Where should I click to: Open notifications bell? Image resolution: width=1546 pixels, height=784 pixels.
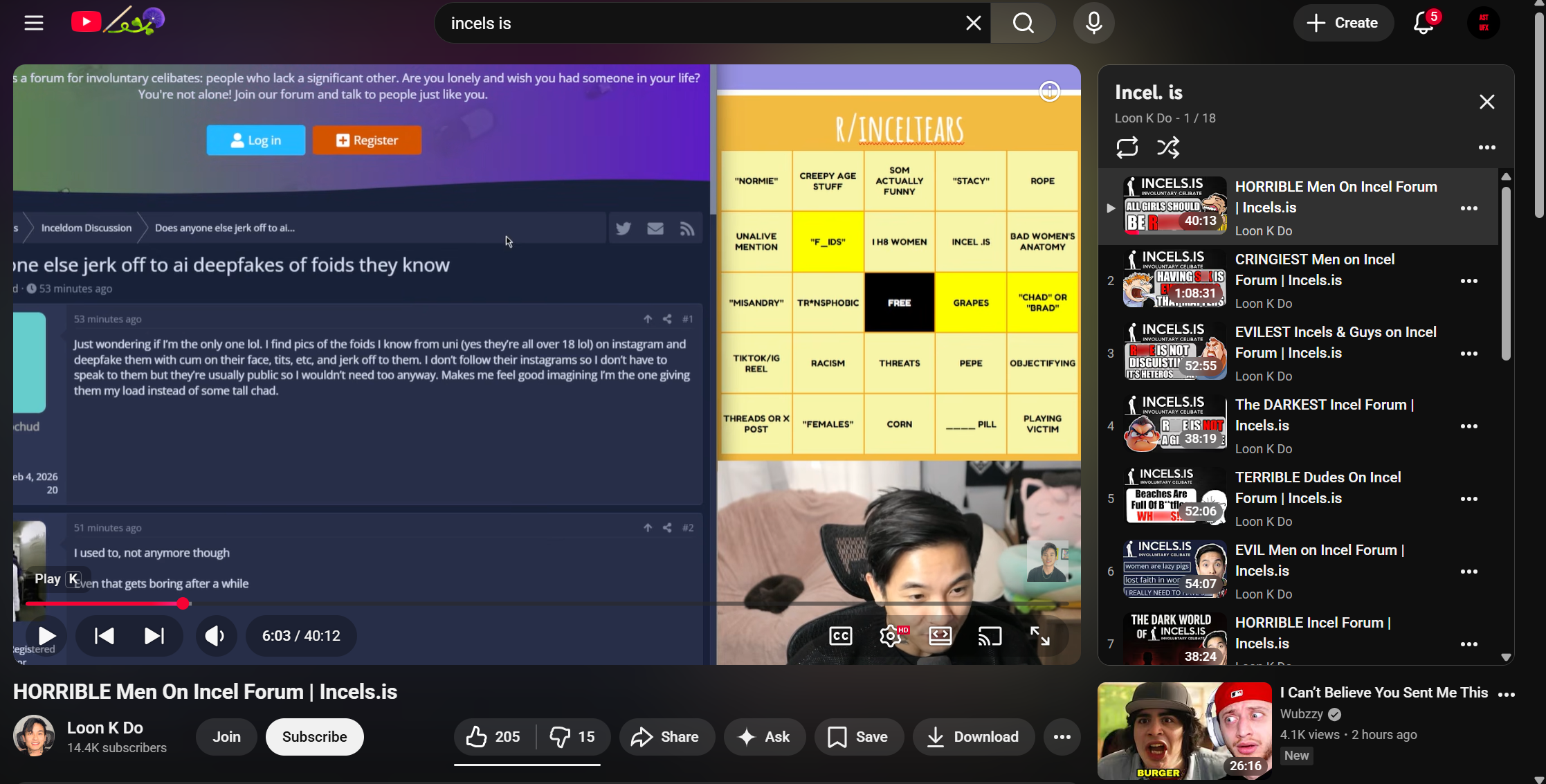(1424, 23)
